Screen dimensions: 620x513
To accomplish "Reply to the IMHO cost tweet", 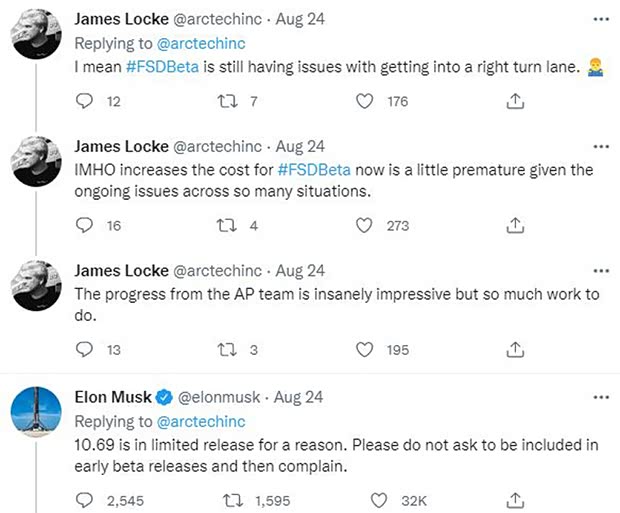I will pyautogui.click(x=86, y=225).
